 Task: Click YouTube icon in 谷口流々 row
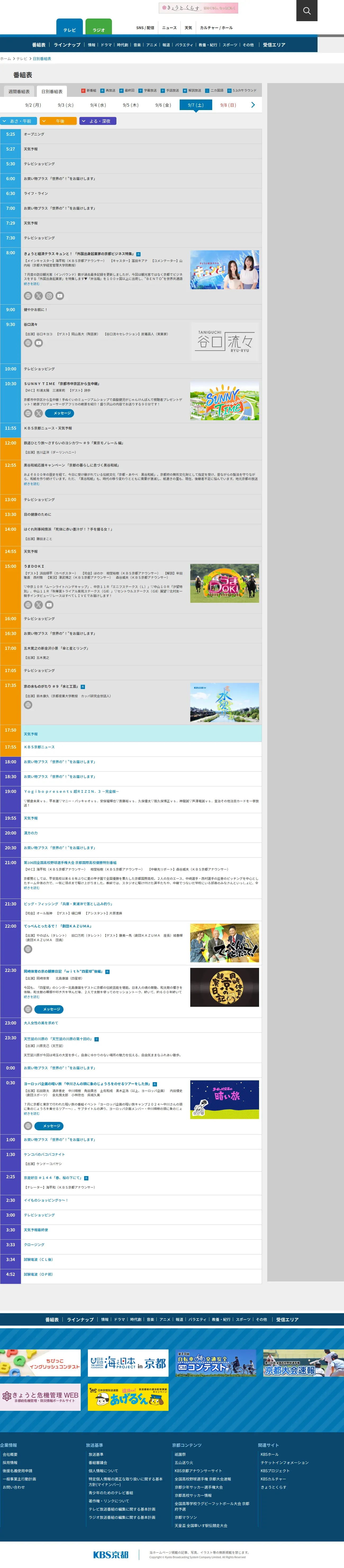tap(38, 343)
